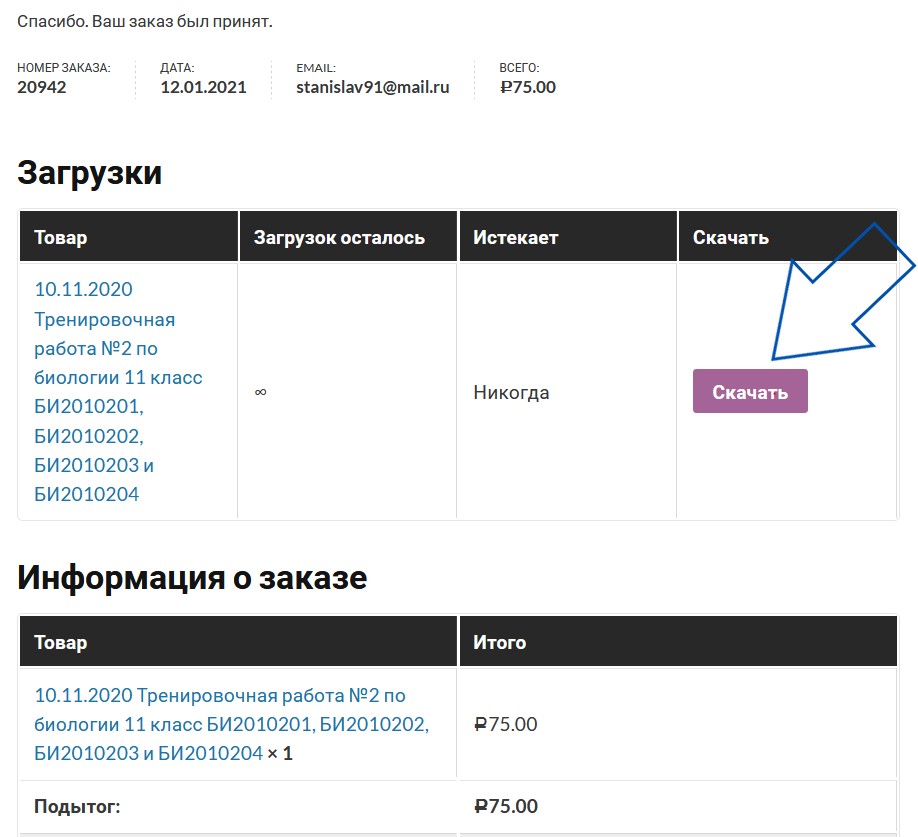The image size is (918, 837).
Task: Click the EMAIL label
Action: point(316,68)
